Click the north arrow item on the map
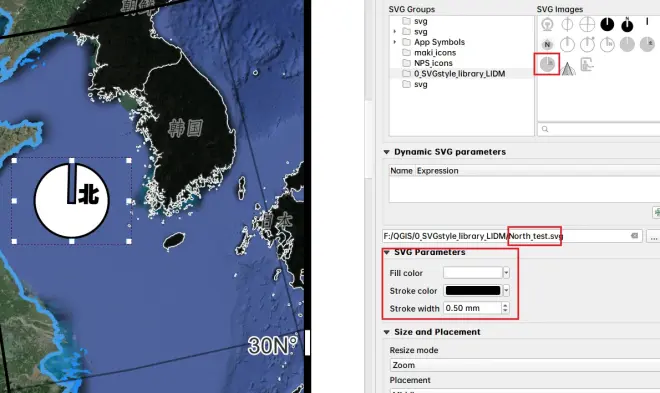The width and height of the screenshot is (660, 393). [x=72, y=201]
